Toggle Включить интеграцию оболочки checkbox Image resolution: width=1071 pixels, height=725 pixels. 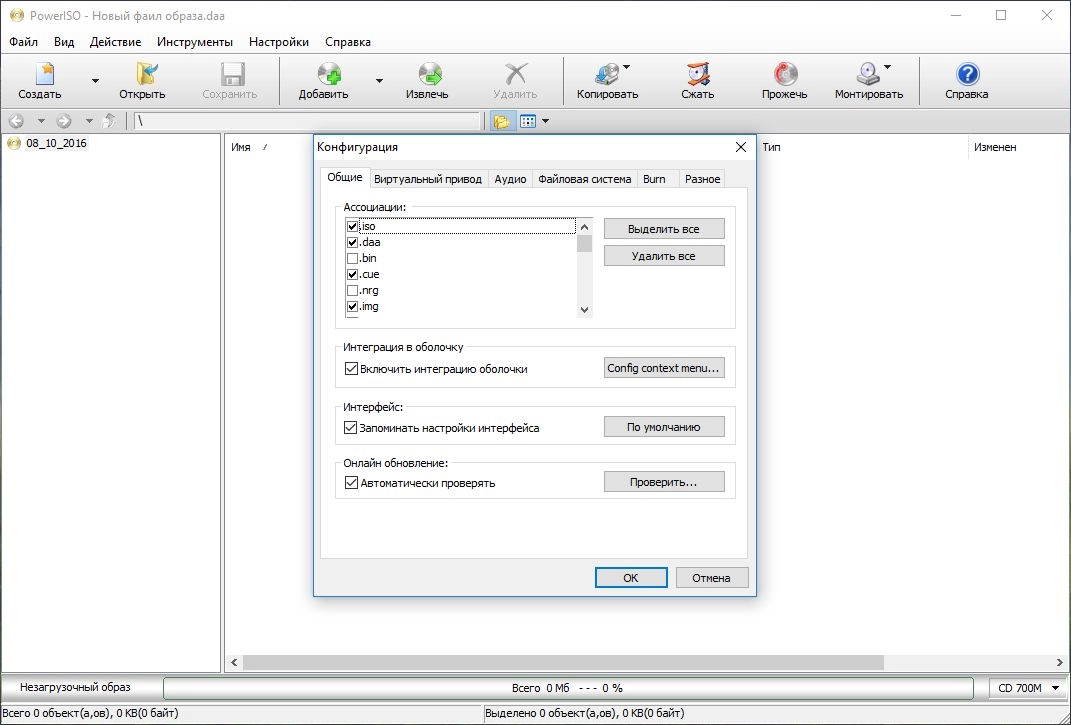coord(351,369)
